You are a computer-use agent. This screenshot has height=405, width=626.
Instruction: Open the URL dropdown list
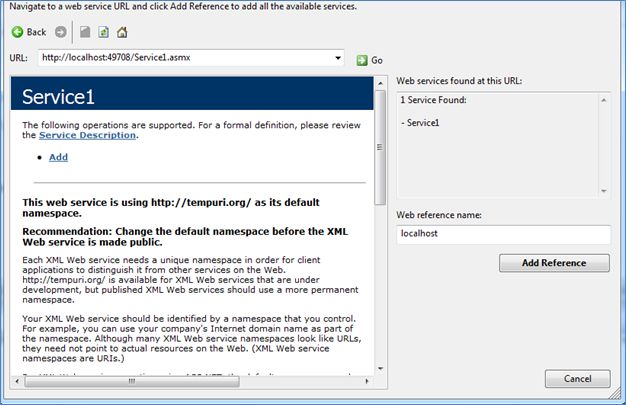[x=338, y=58]
